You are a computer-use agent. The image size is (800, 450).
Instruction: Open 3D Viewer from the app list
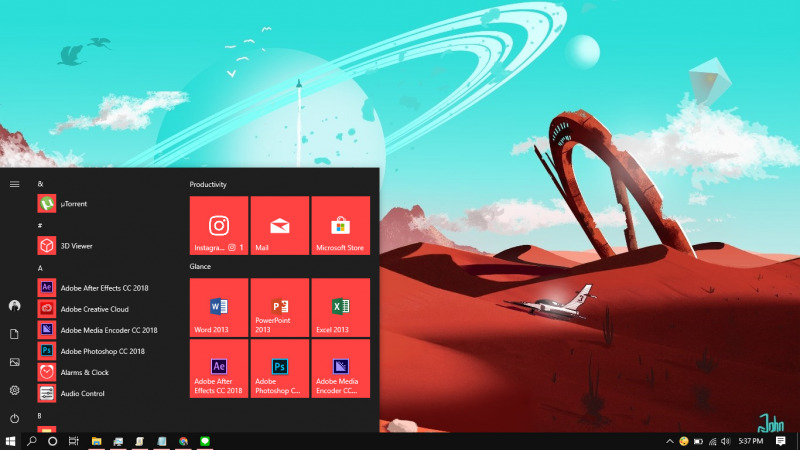105,246
